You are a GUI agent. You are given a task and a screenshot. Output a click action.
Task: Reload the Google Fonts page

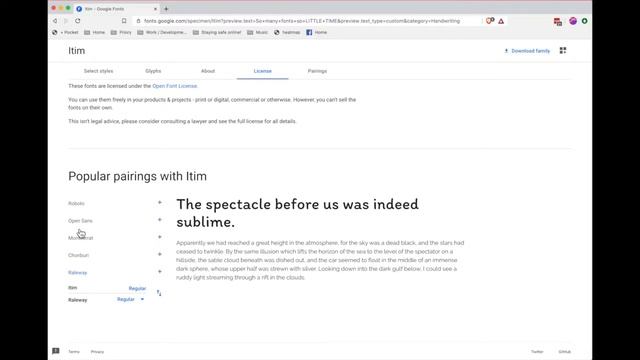pos(78,21)
